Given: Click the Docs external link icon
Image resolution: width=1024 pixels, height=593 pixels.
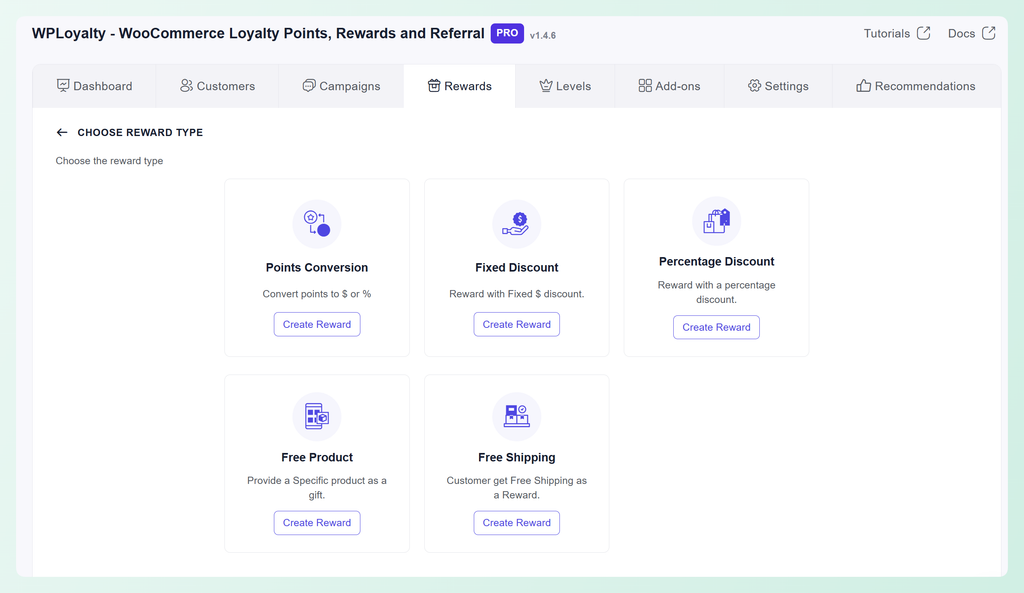Looking at the screenshot, I should tap(989, 33).
